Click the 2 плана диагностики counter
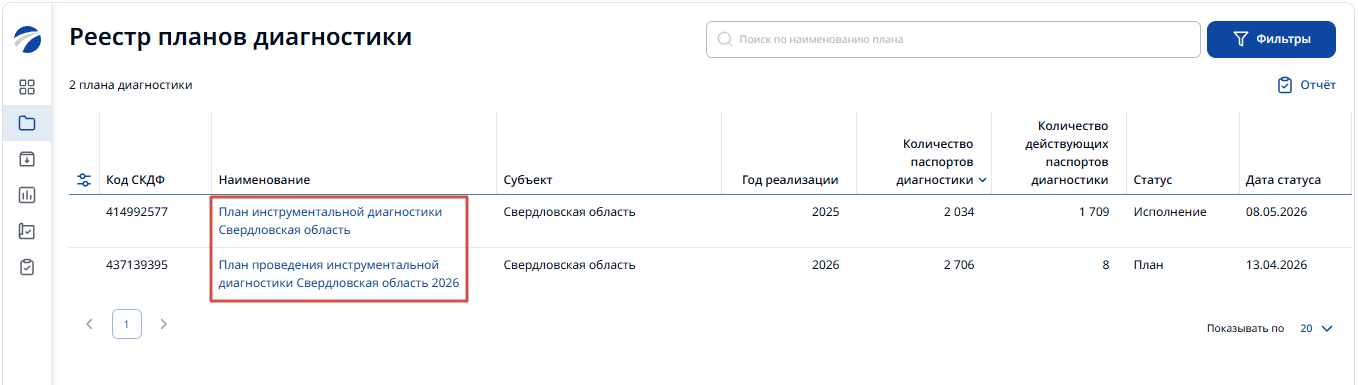Screen dimensions: 1358x385 tap(131, 85)
